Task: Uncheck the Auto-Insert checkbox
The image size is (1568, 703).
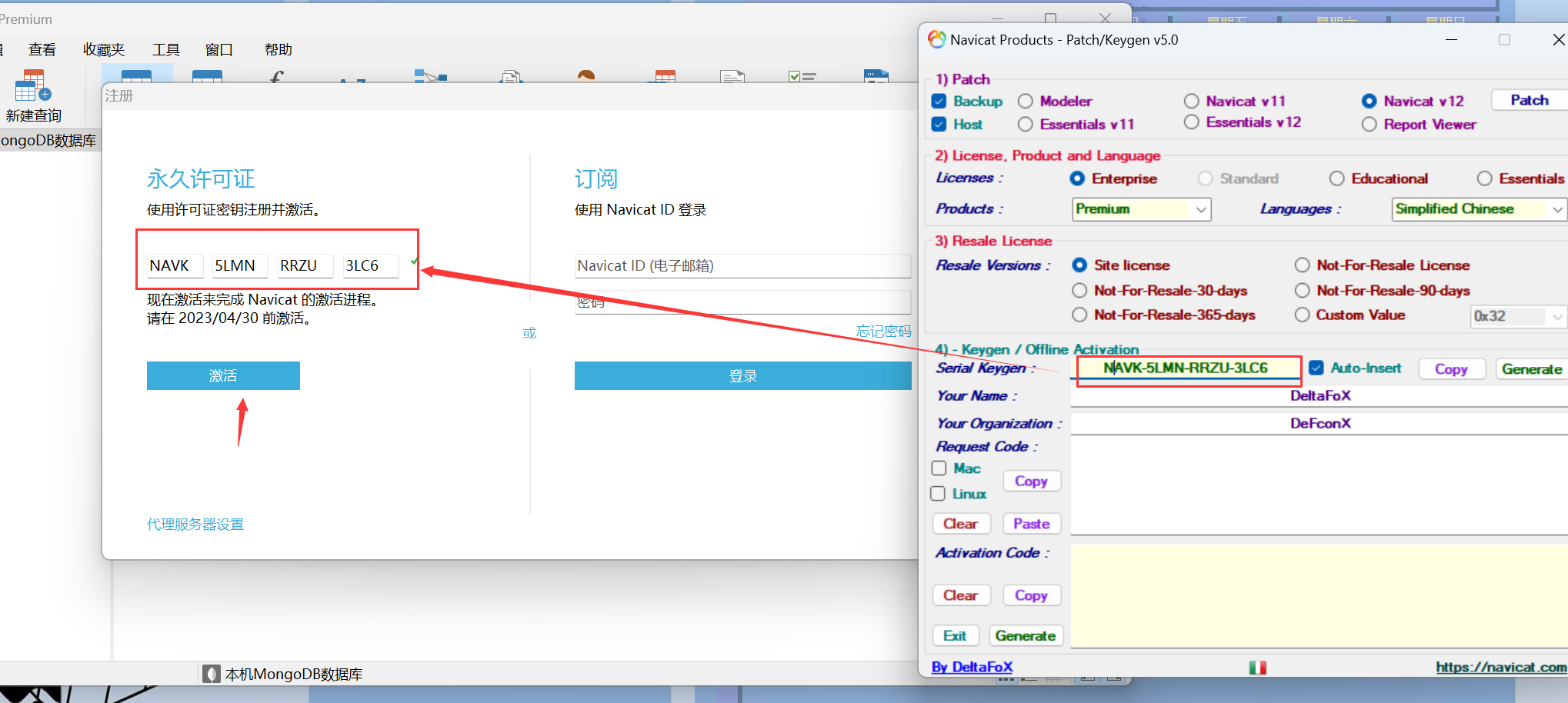Action: coord(1316,368)
